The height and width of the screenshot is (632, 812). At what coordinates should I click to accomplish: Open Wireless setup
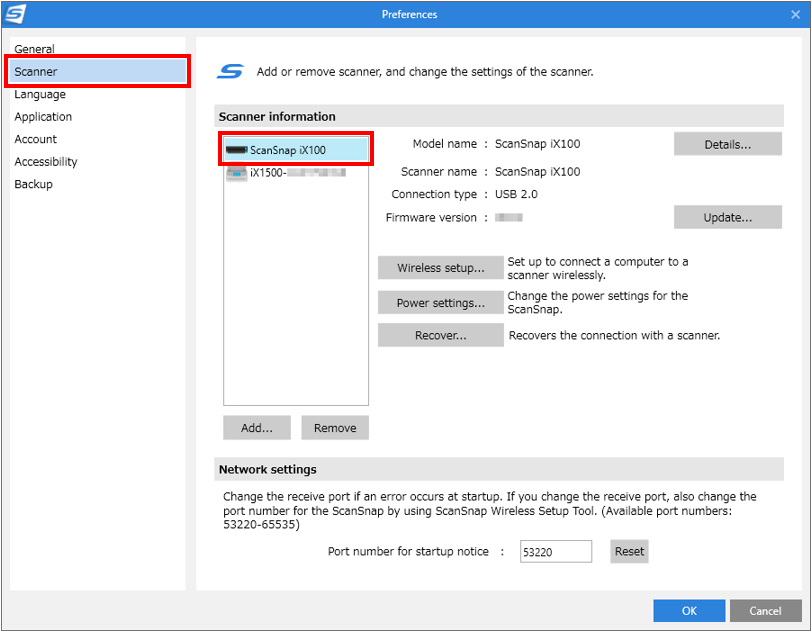pyautogui.click(x=441, y=268)
